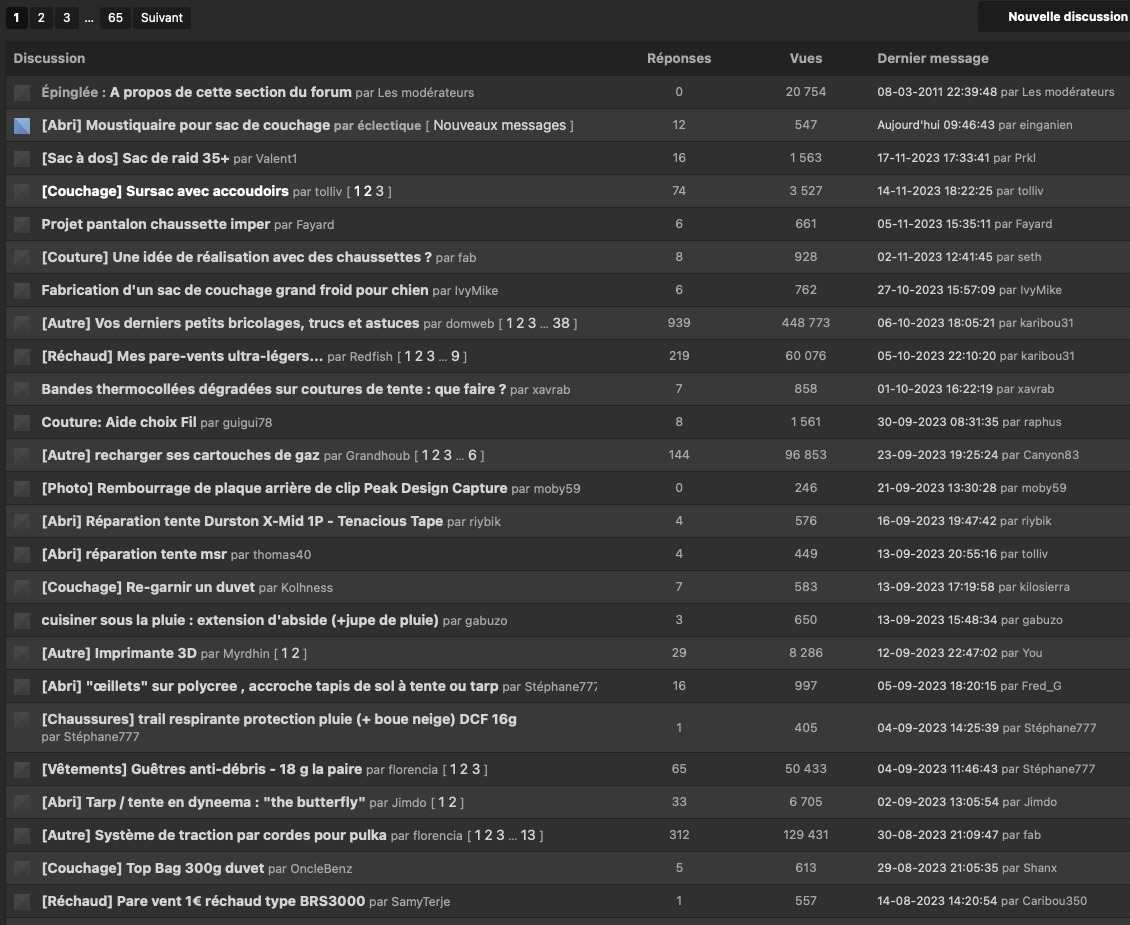The image size is (1130, 925).
Task: Open thread A propos de cette section du forum
Action: (x=231, y=92)
